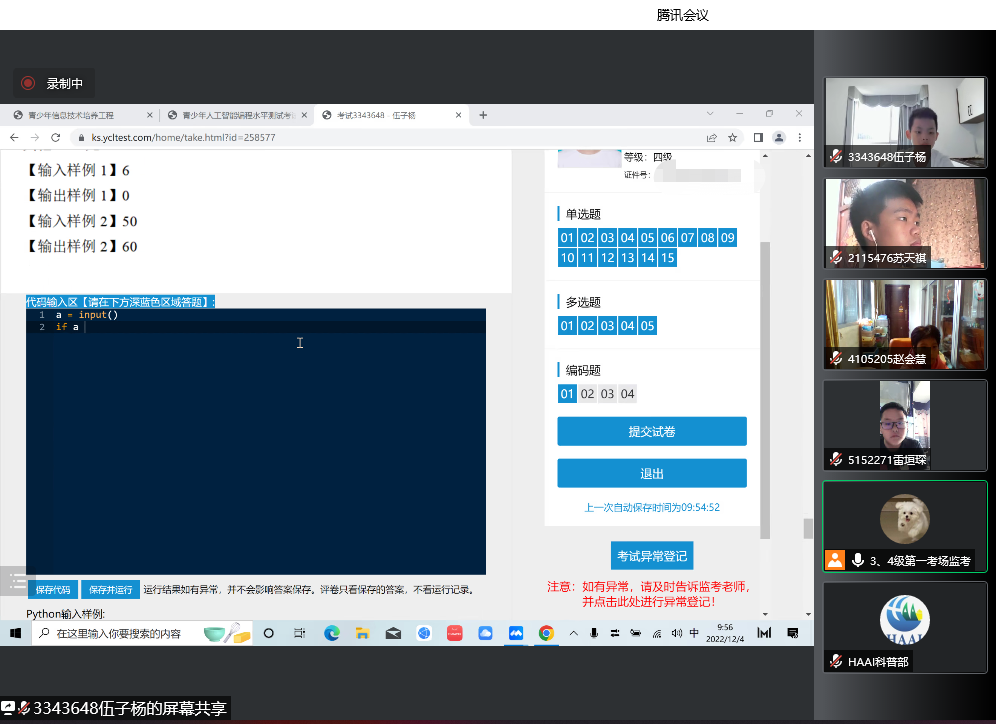Expand Chrome's tab search dropdown
Image resolution: width=996 pixels, height=724 pixels.
coord(710,114)
